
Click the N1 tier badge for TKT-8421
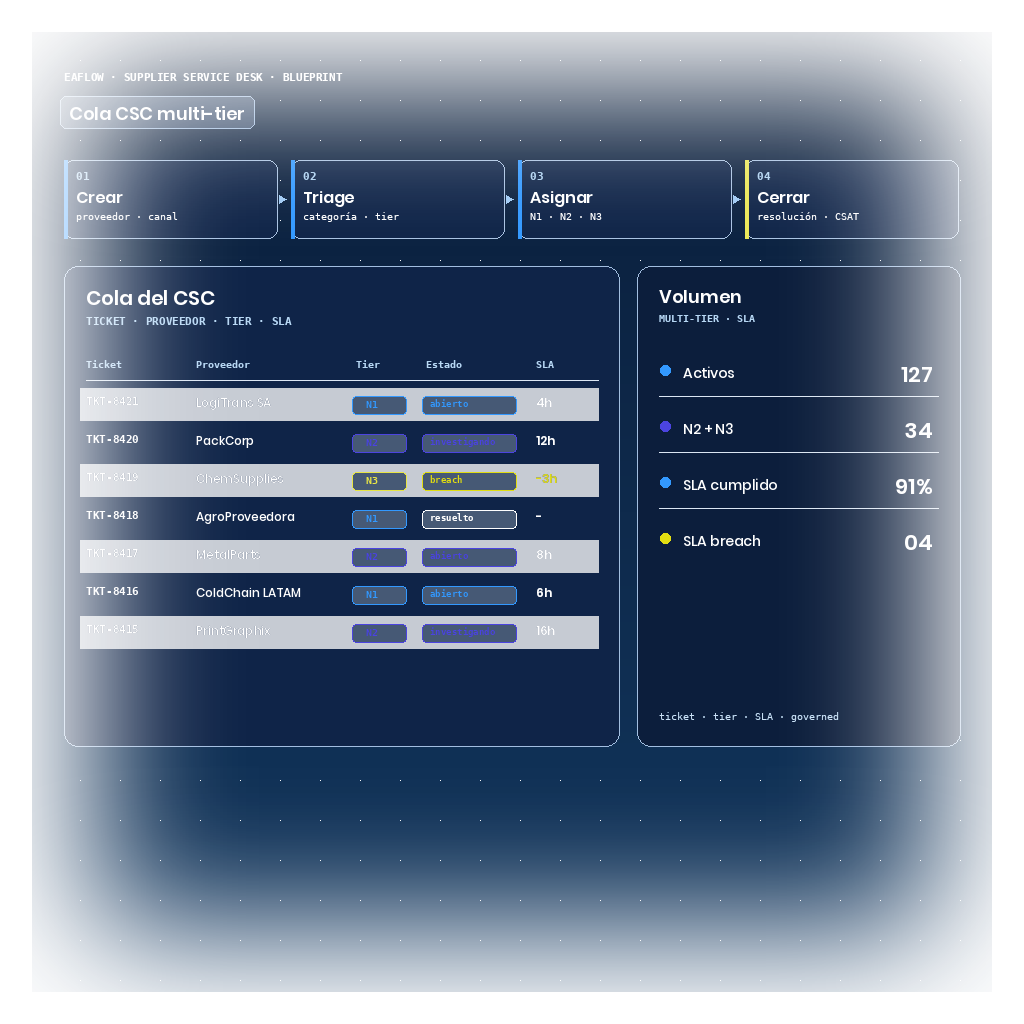pyautogui.click(x=379, y=405)
